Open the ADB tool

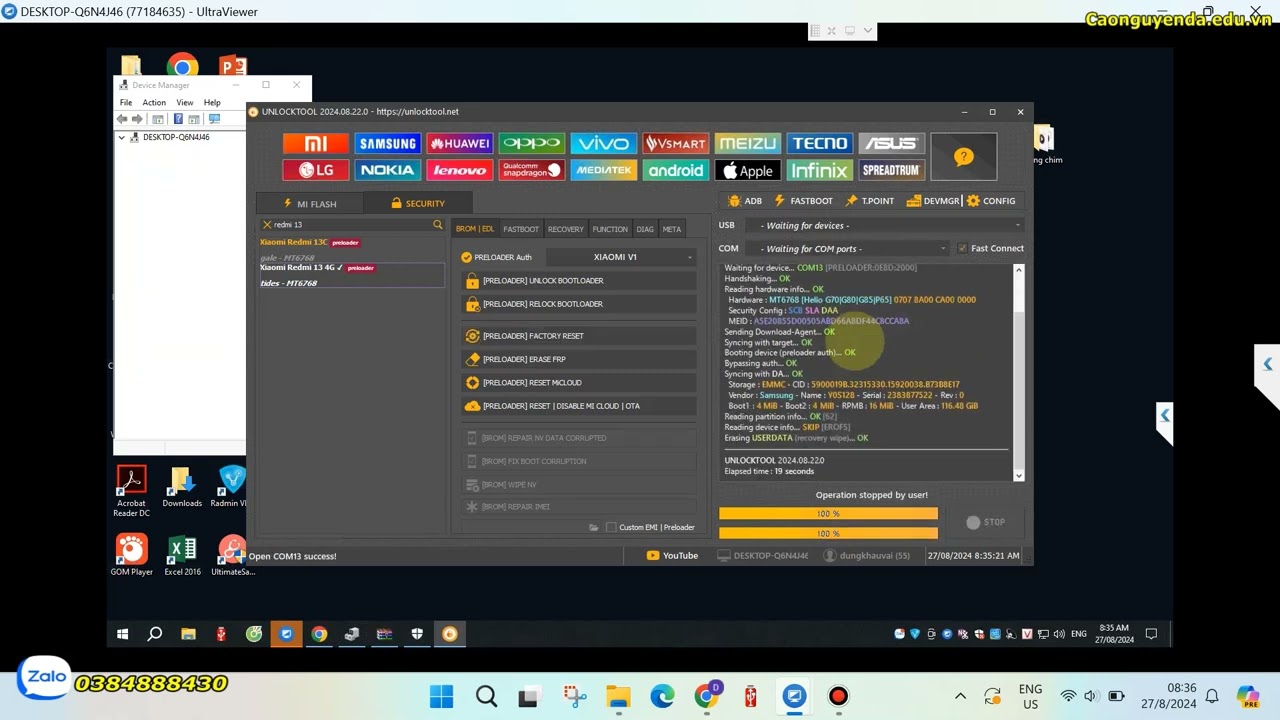[x=745, y=201]
